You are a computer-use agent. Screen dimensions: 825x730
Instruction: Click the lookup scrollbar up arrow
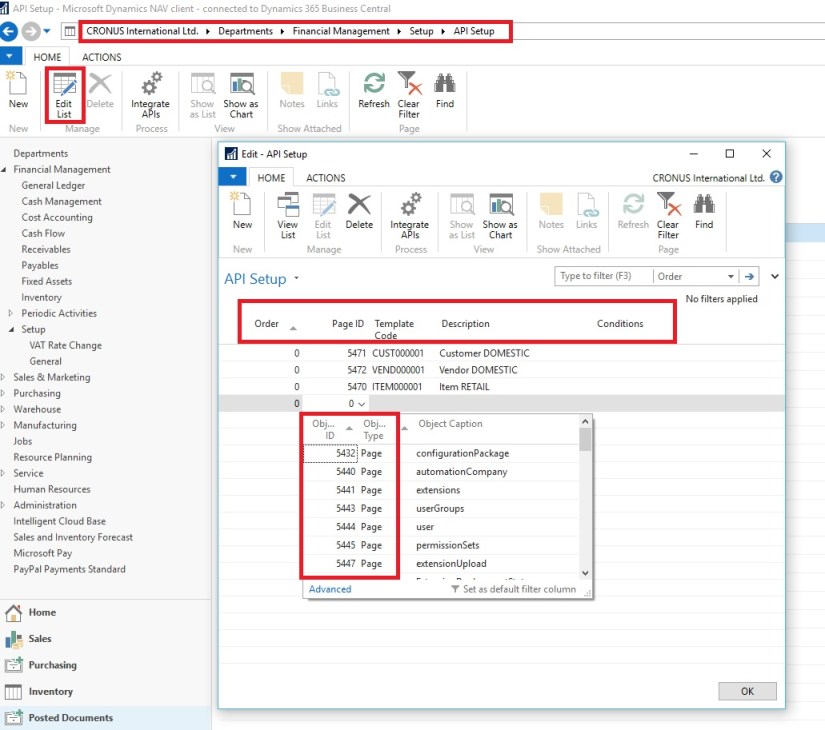[585, 421]
